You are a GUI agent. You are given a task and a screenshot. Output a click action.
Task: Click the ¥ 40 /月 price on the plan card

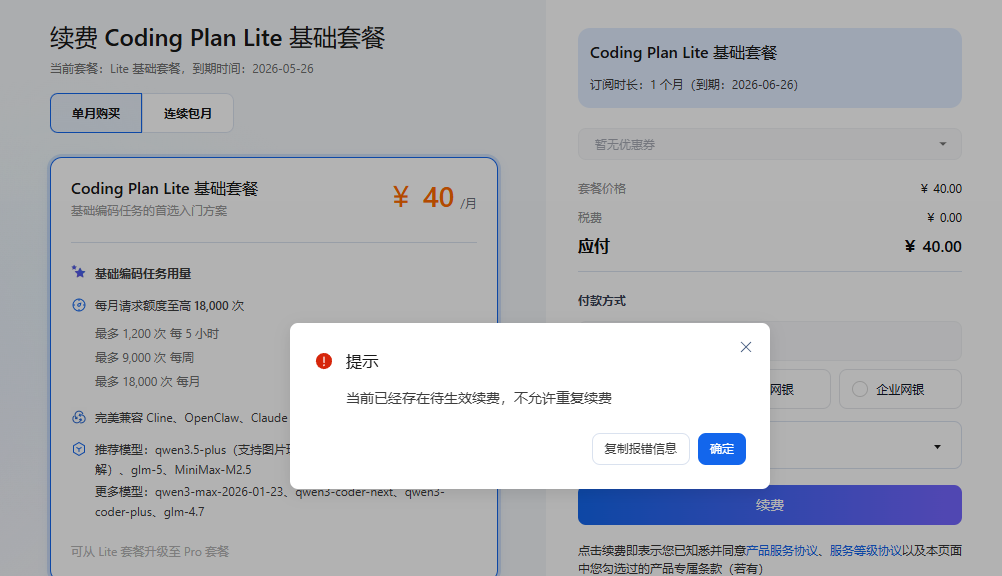[435, 198]
